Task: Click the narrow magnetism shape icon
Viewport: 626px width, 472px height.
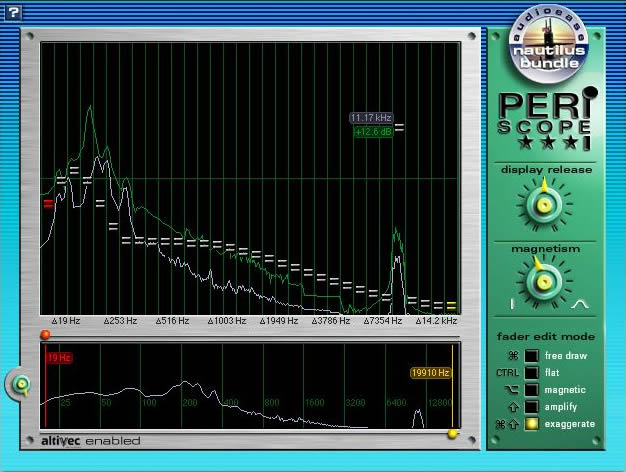Action: (x=513, y=302)
